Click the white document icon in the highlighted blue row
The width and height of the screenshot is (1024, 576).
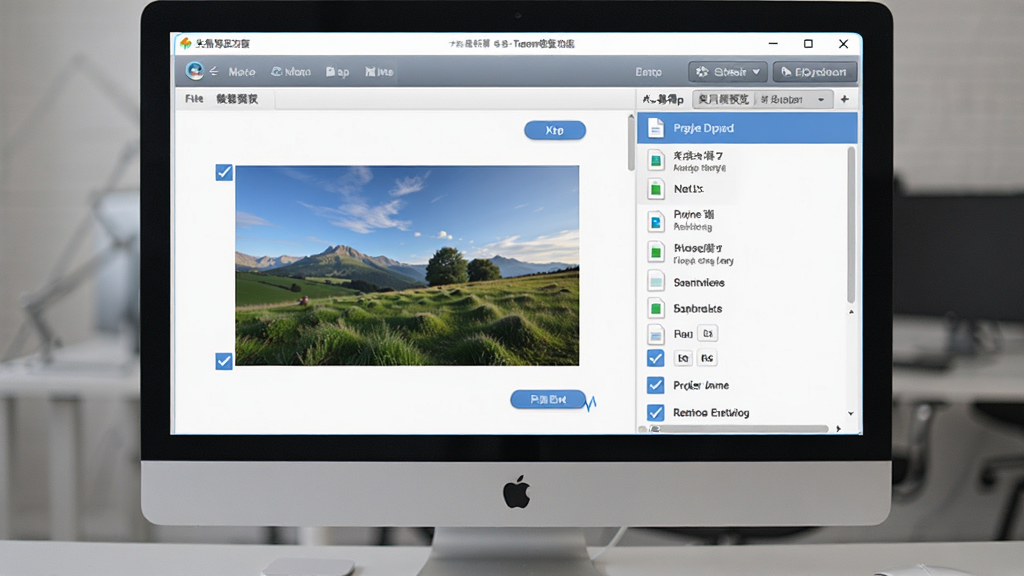point(655,128)
